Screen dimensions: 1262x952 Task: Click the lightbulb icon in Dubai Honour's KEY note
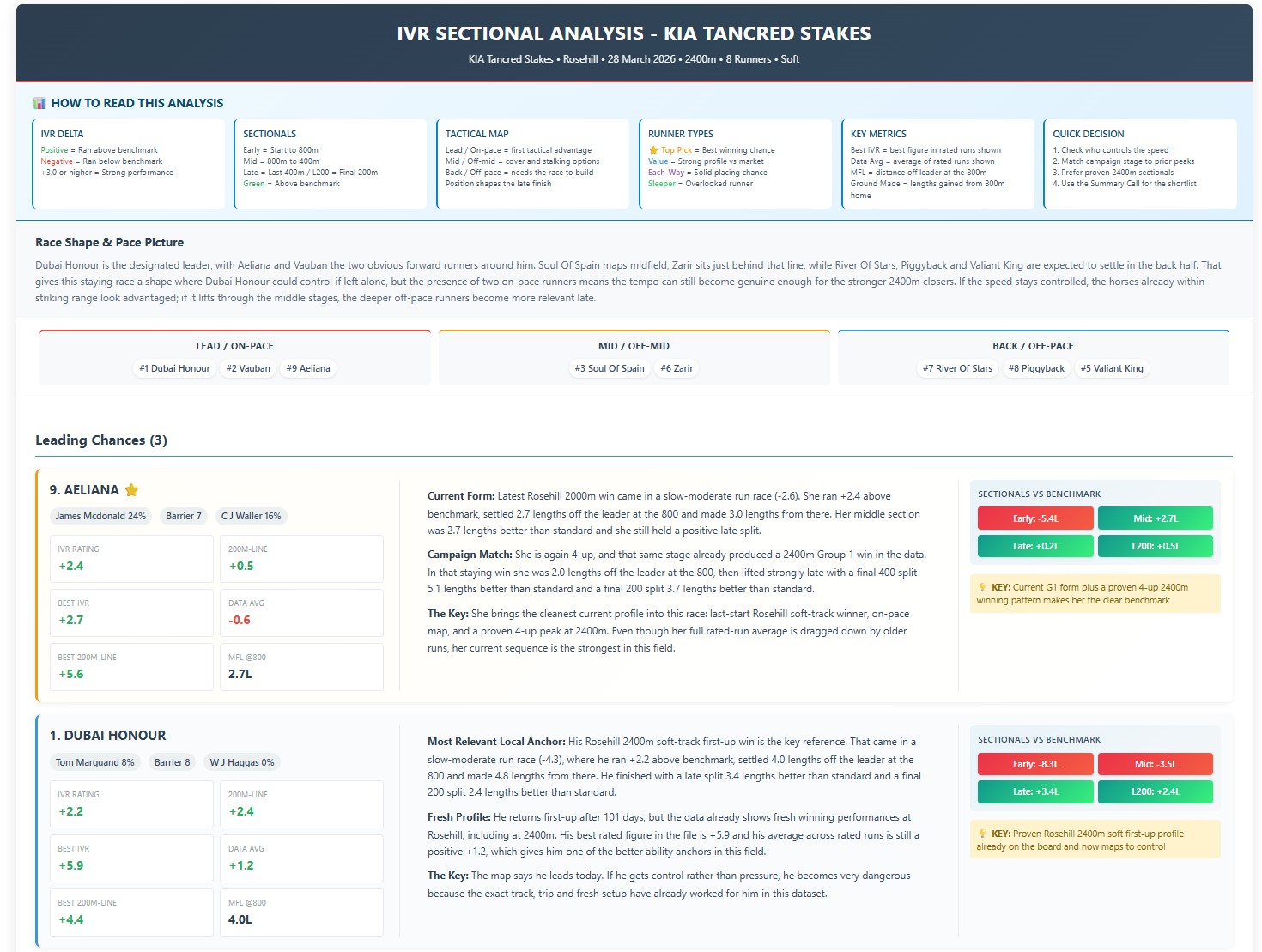(x=982, y=834)
